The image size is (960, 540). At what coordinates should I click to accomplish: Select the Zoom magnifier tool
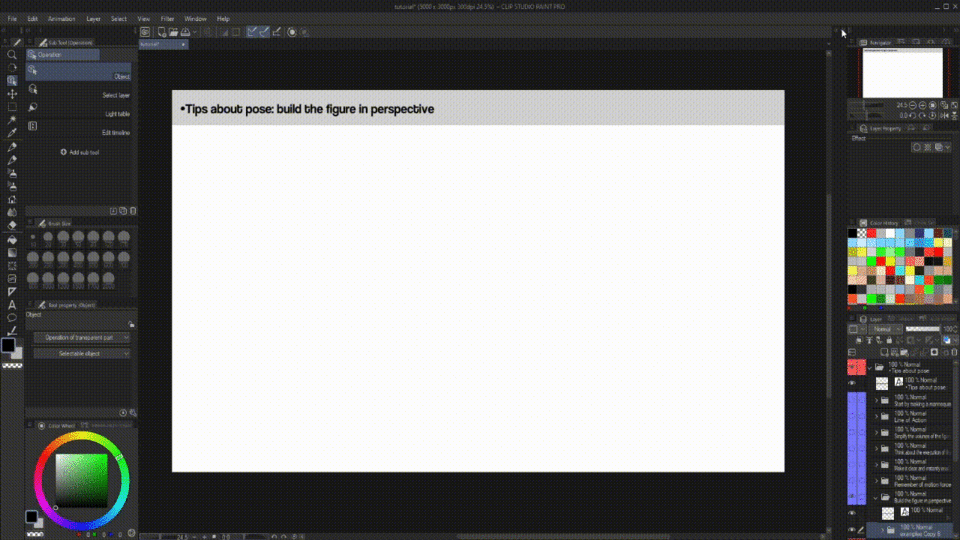tap(12, 54)
